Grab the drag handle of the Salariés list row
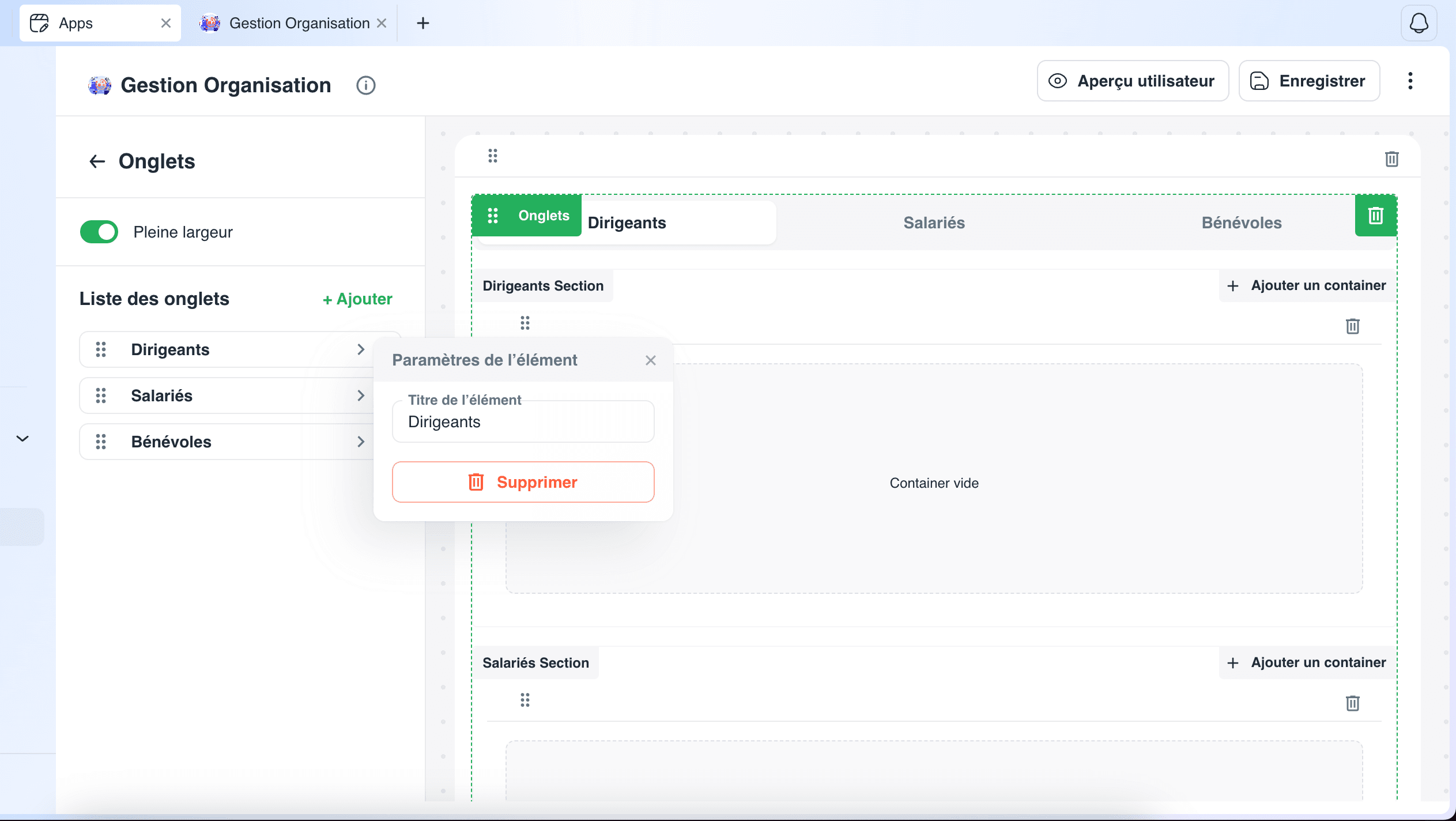 point(101,396)
